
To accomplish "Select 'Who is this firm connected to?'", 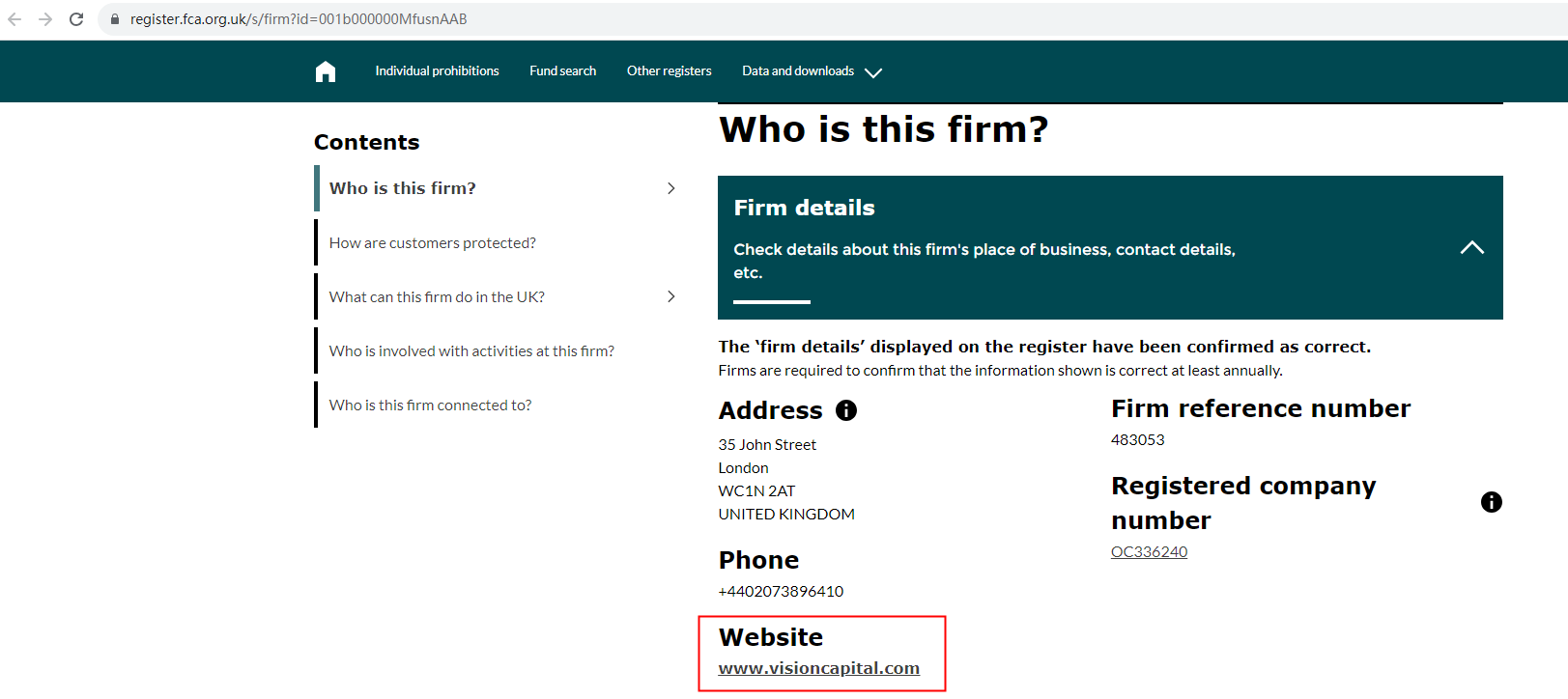I will pos(430,405).
